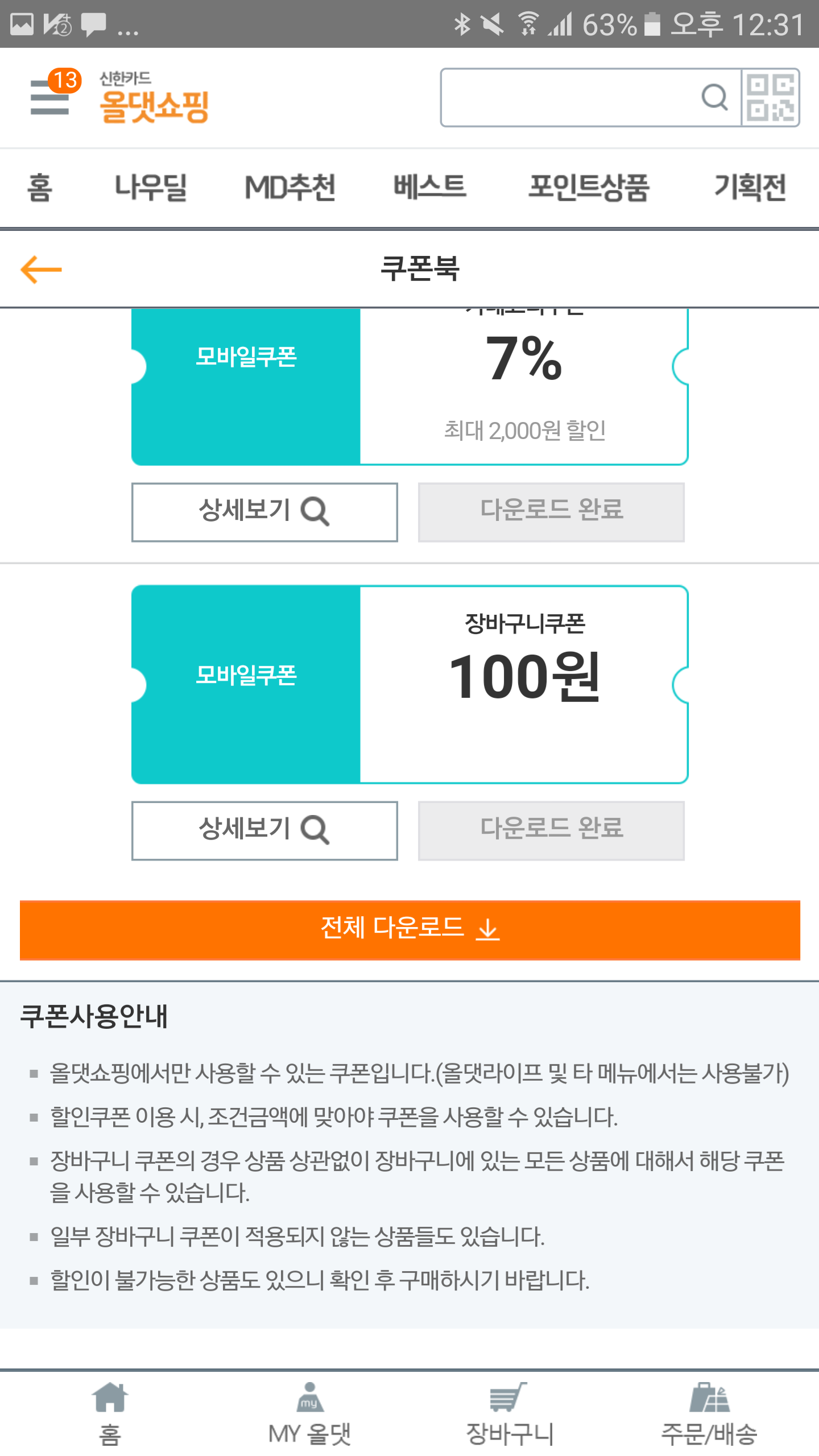Image resolution: width=819 pixels, height=1456 pixels.
Task: View details of the 7% coupon
Action: click(x=264, y=512)
